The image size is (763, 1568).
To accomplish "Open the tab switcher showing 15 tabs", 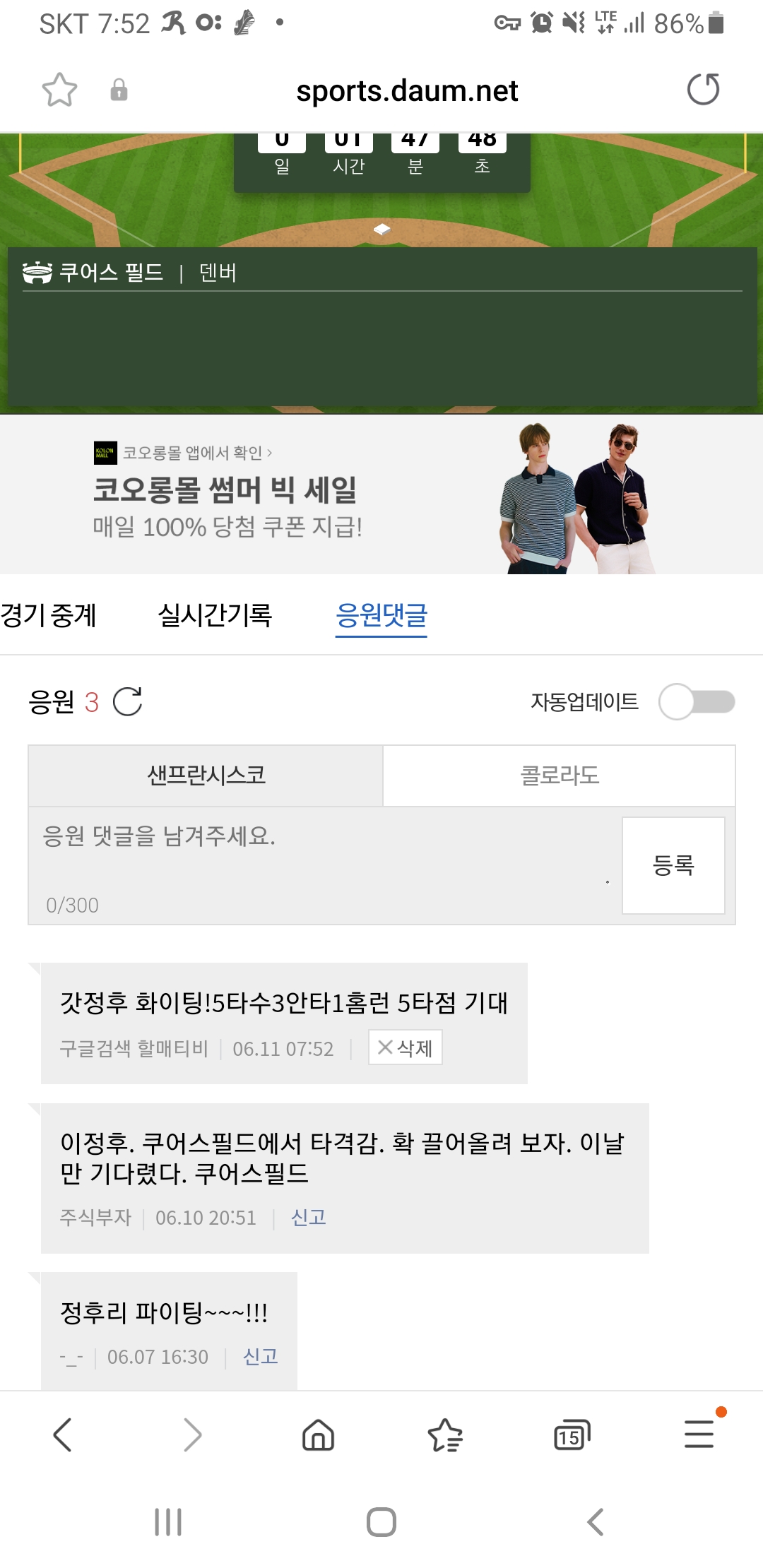I will click(572, 1435).
